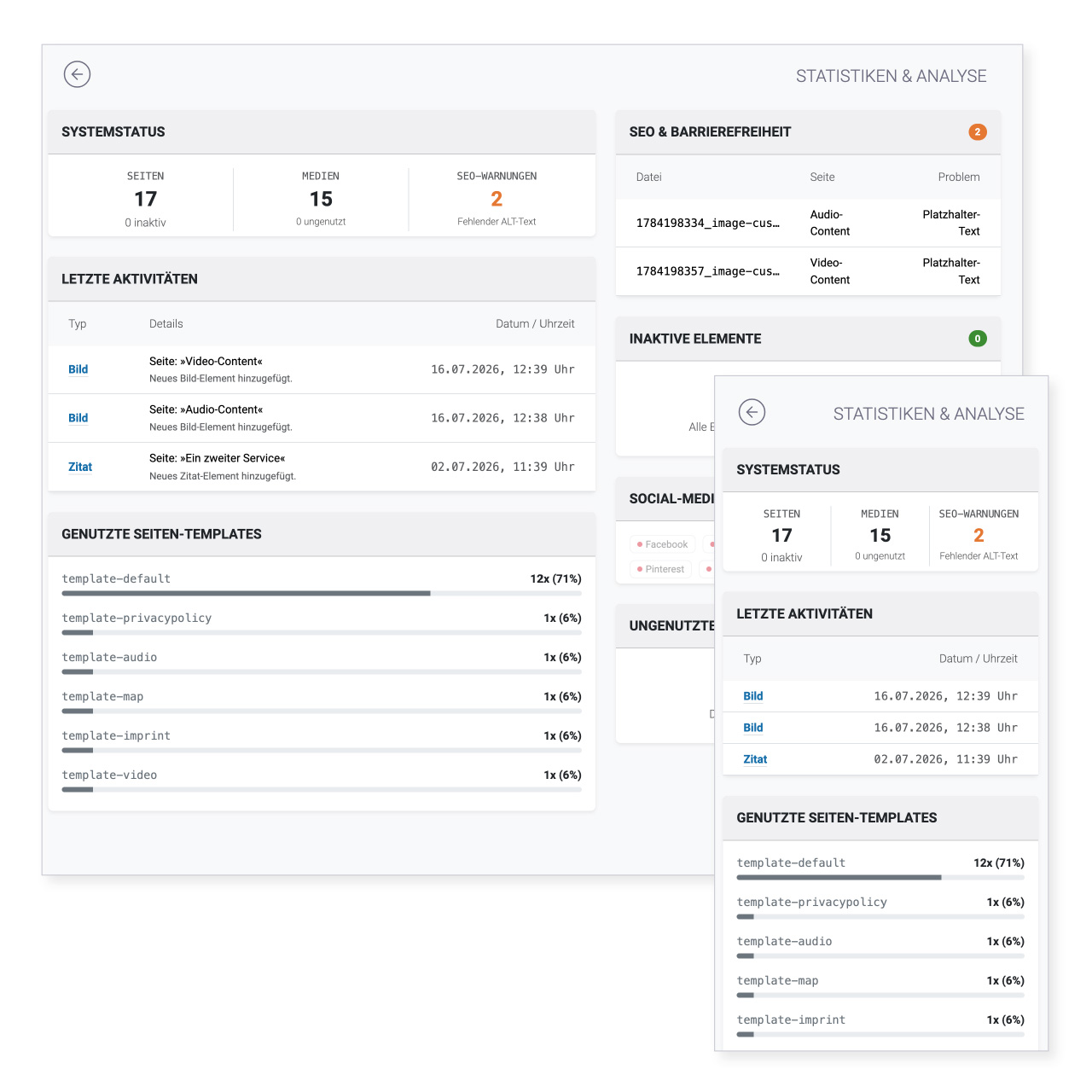Image resolution: width=1092 pixels, height=1092 pixels.
Task: Click the back arrow in the mobile view header
Action: pos(752,412)
